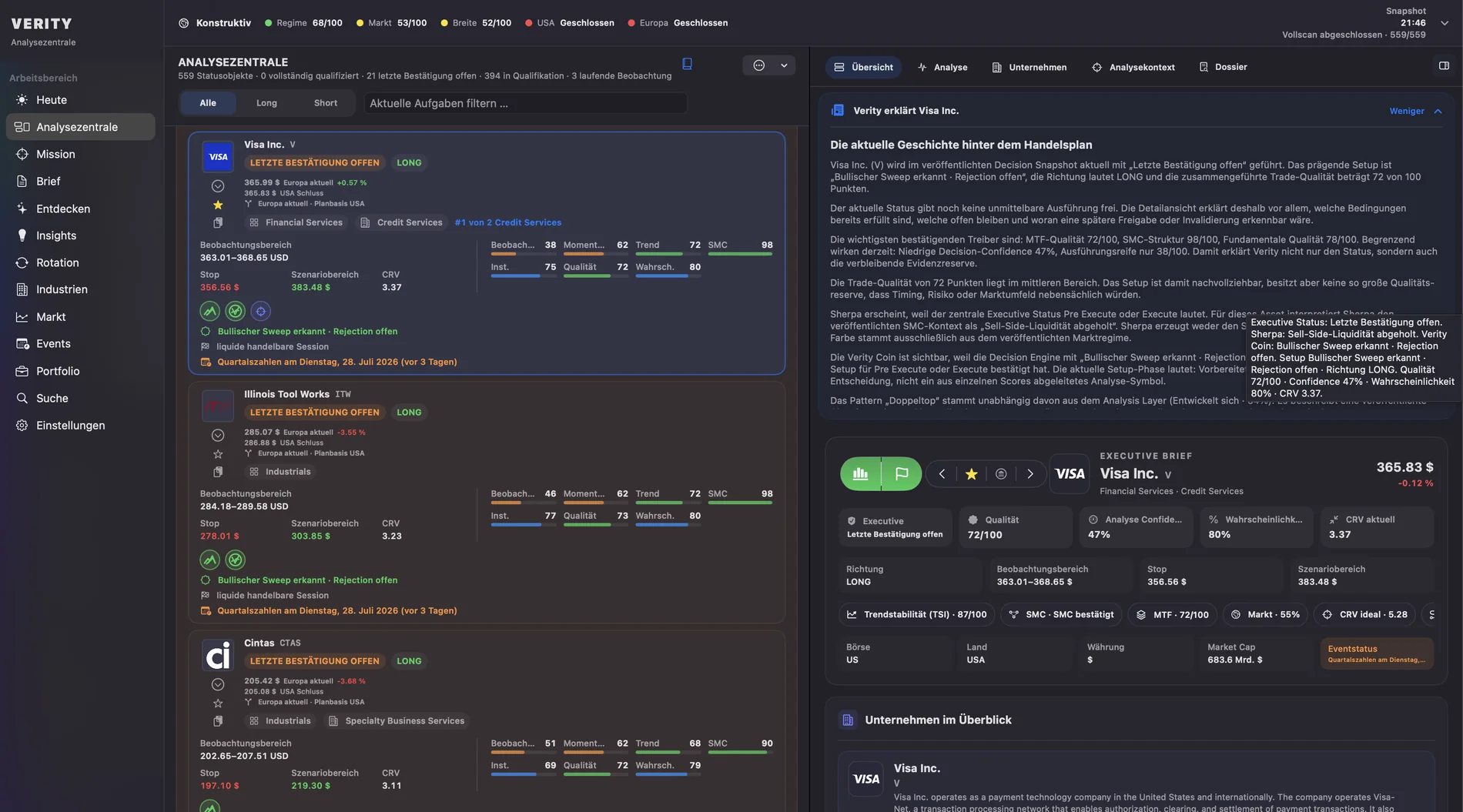The image size is (1463, 812).
Task: Click the Markt 55% chip
Action: coord(1264,614)
